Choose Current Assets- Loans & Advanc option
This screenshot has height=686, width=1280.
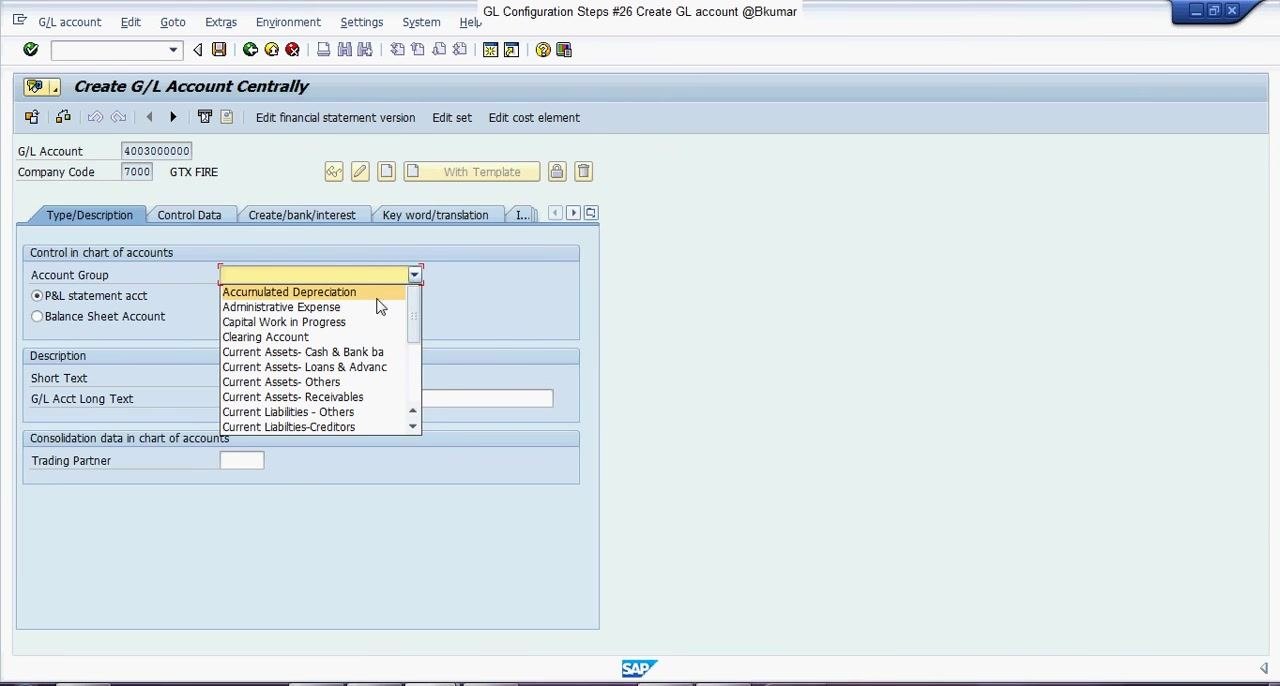click(314, 367)
